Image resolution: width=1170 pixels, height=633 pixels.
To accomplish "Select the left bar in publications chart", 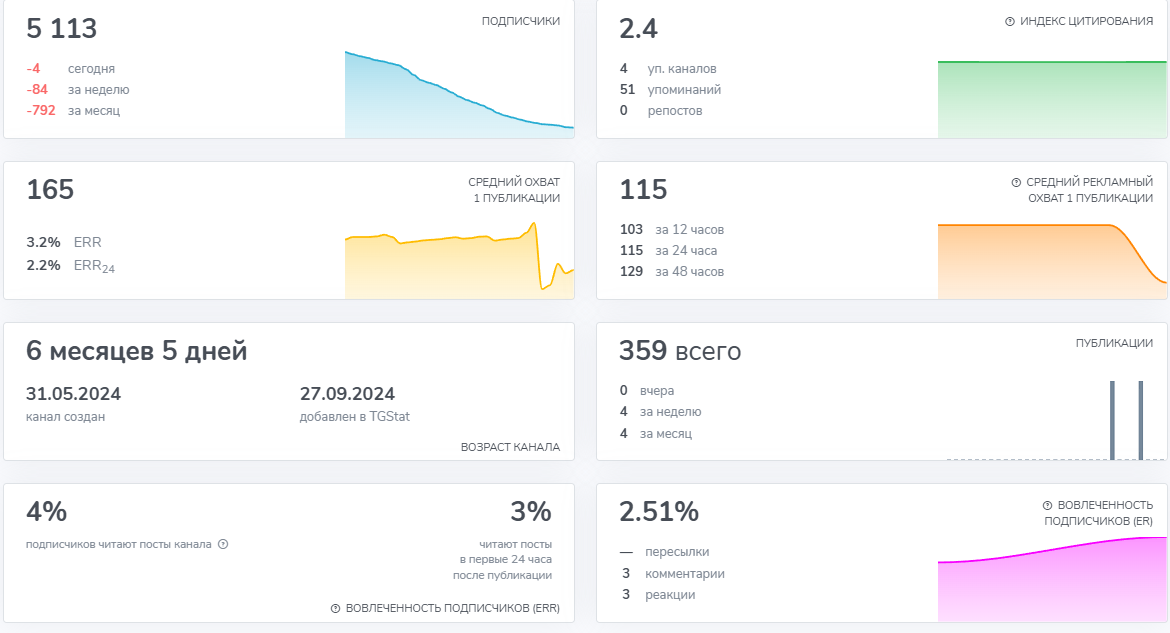I will point(1111,420).
